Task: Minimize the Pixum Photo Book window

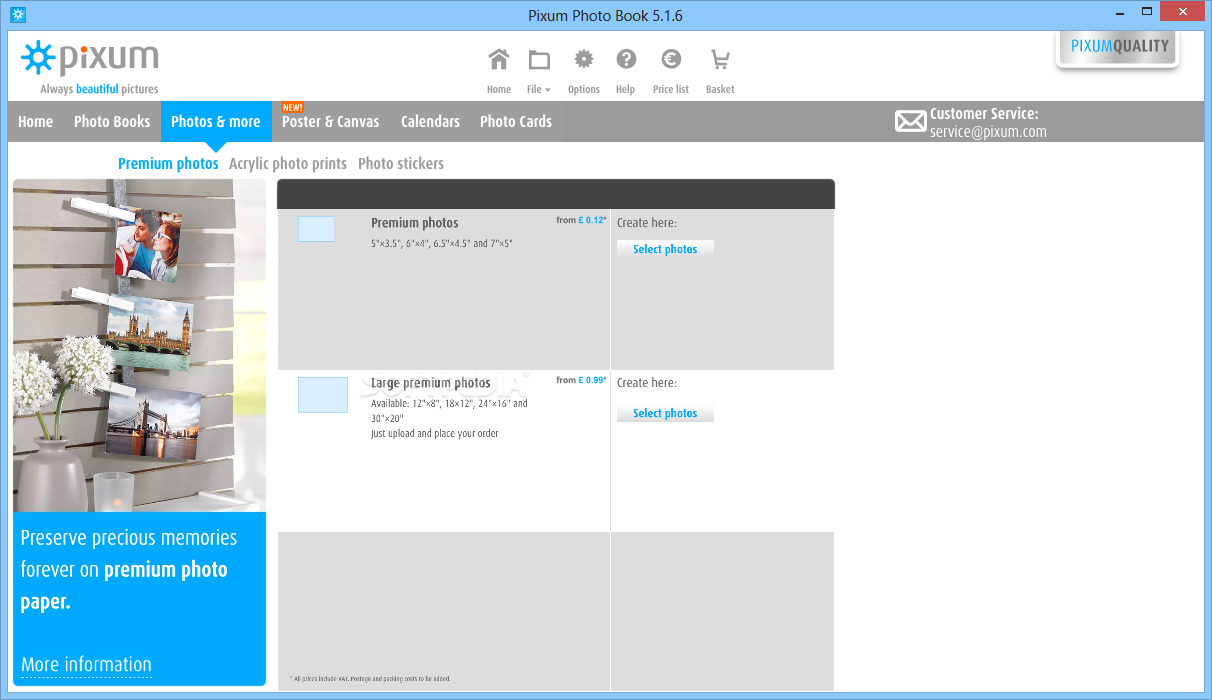Action: [1118, 11]
